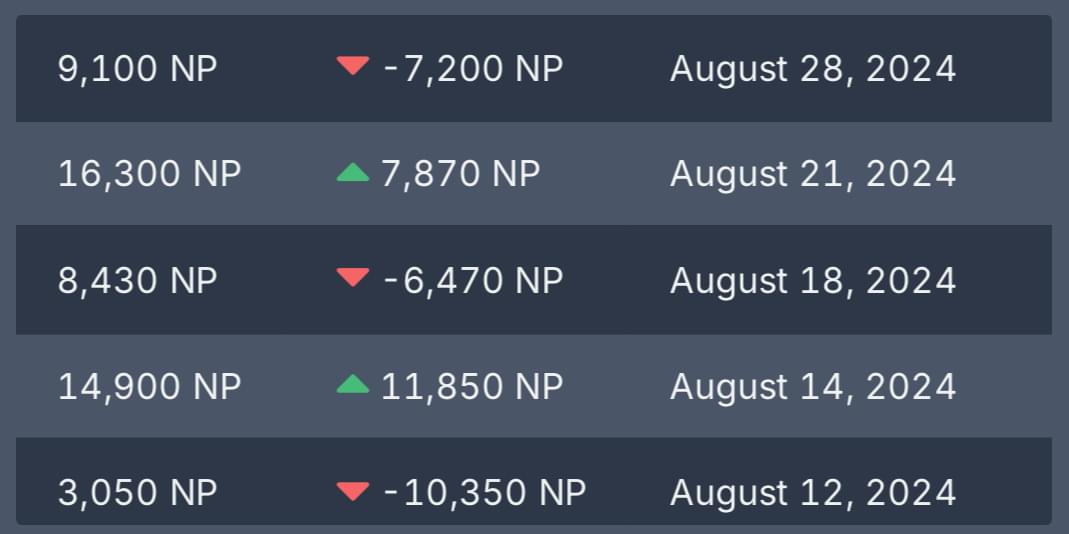Click the -7,200 NP change value
The image size is (1069, 534).
(x=474, y=69)
